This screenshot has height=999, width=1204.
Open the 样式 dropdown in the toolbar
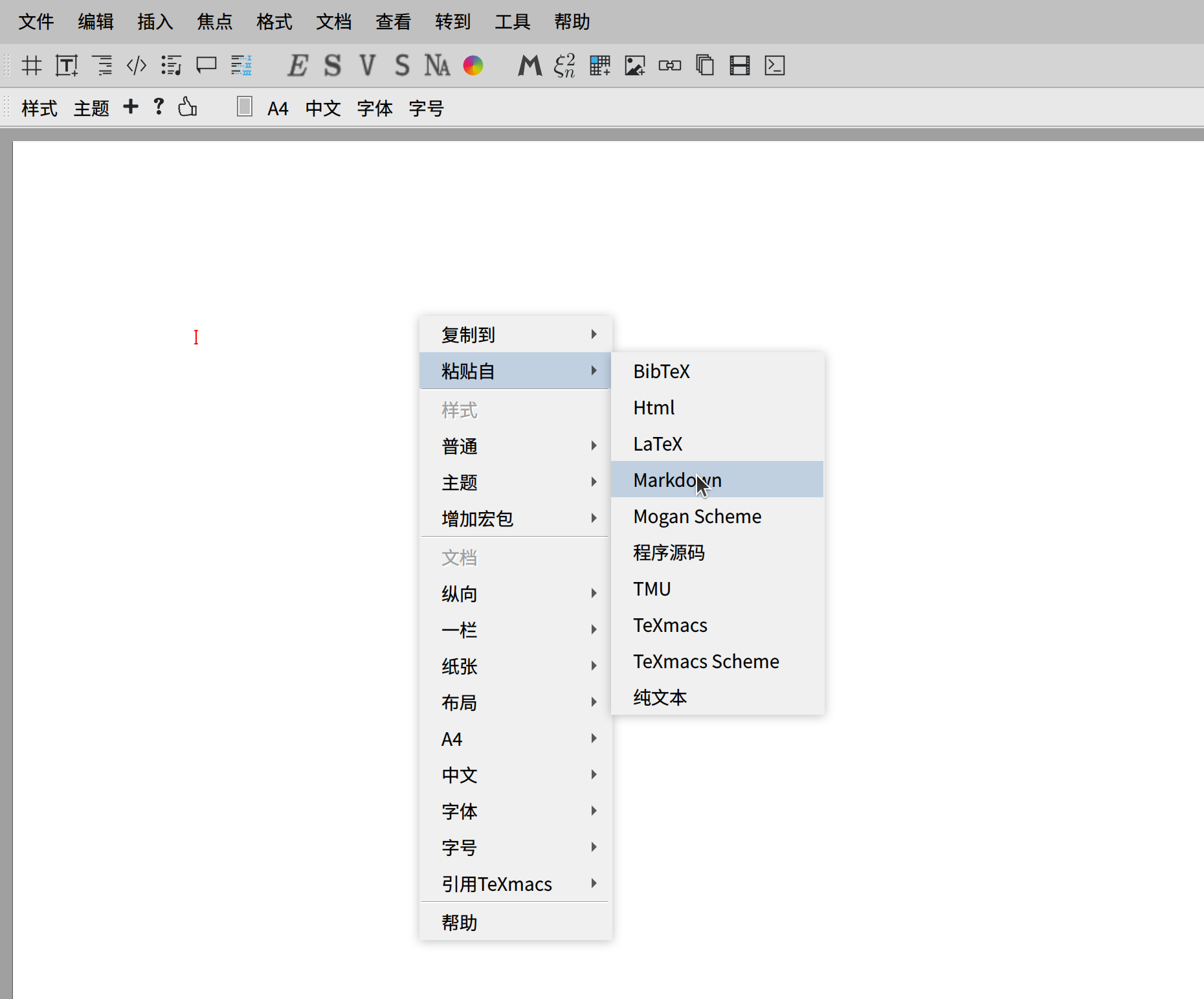[x=39, y=108]
